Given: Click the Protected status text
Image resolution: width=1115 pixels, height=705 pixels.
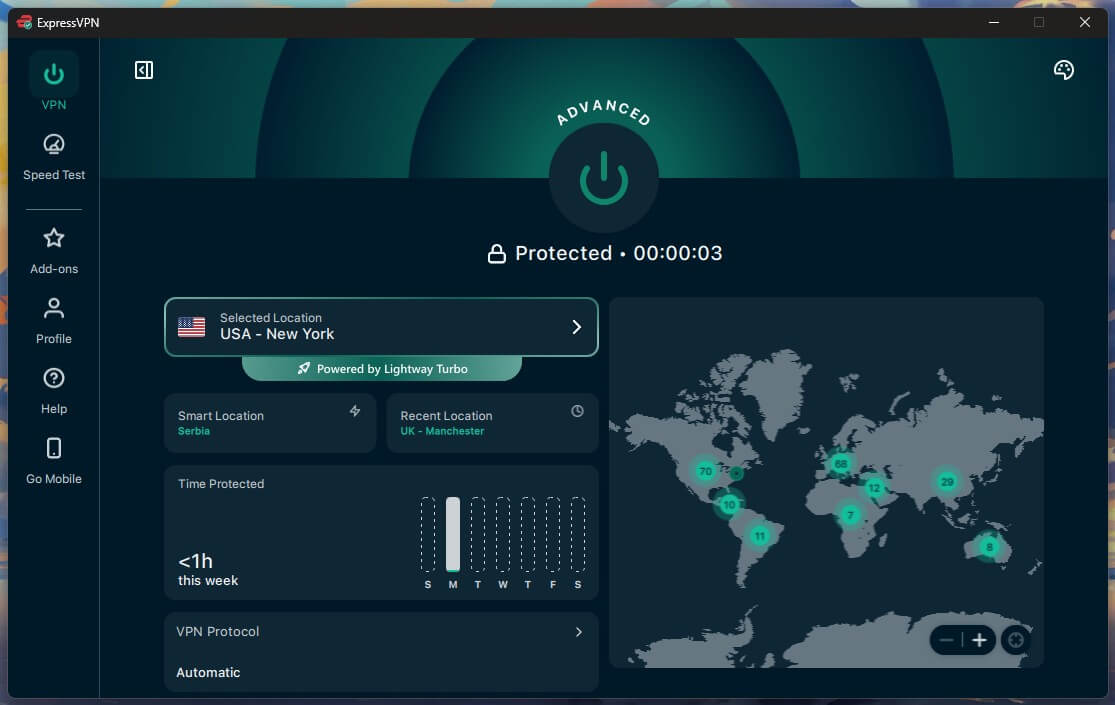Looking at the screenshot, I should pyautogui.click(x=563, y=253).
